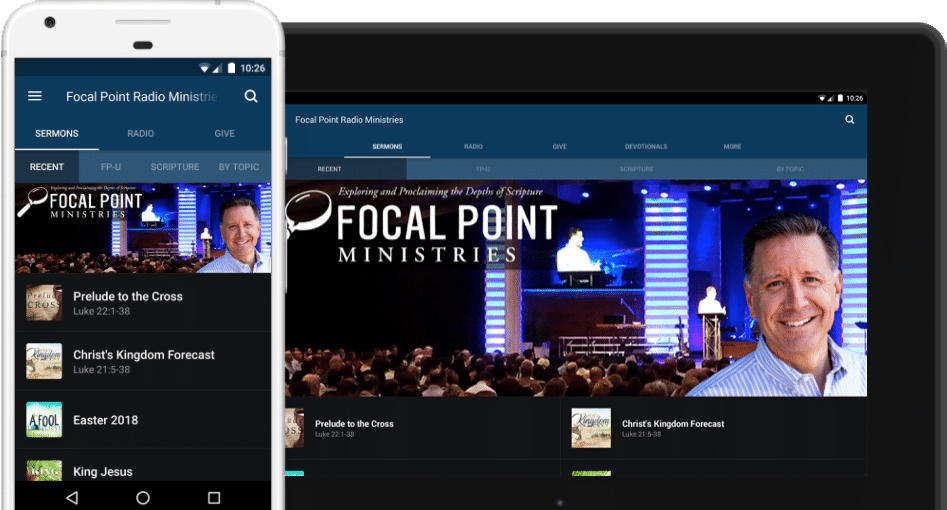Open the FP-U sub-tab on the phone
The height and width of the screenshot is (510, 947).
click(x=111, y=167)
